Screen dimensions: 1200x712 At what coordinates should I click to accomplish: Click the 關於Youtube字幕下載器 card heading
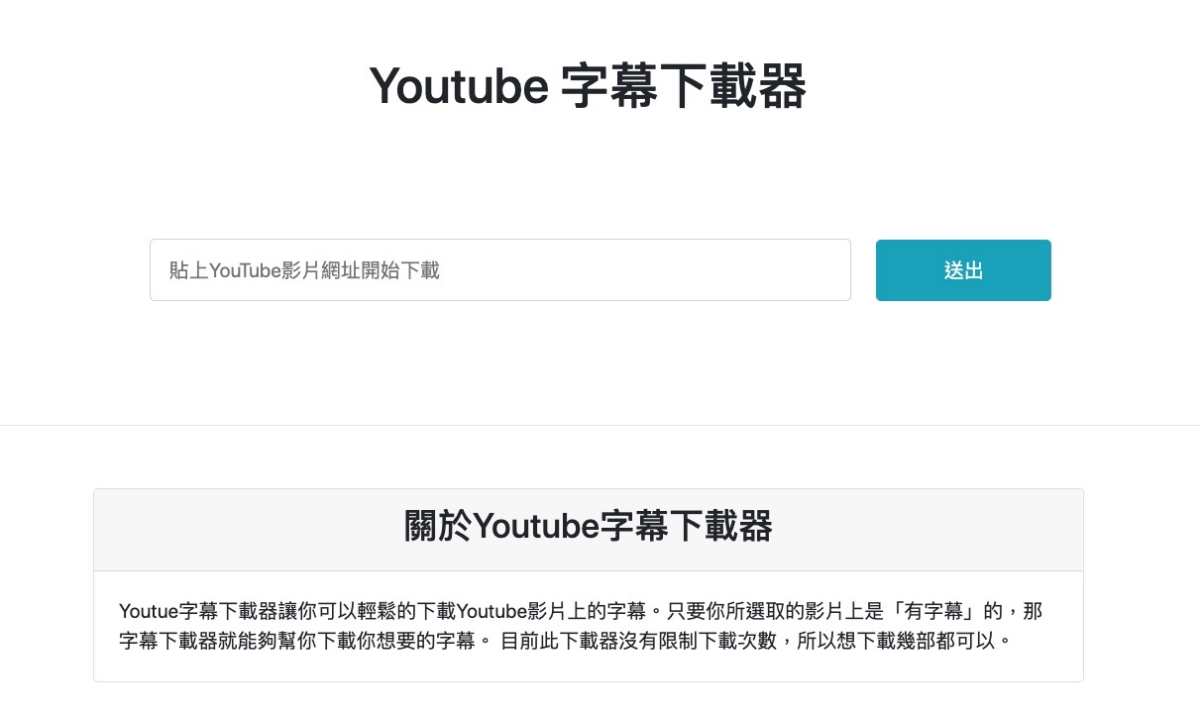(x=588, y=525)
